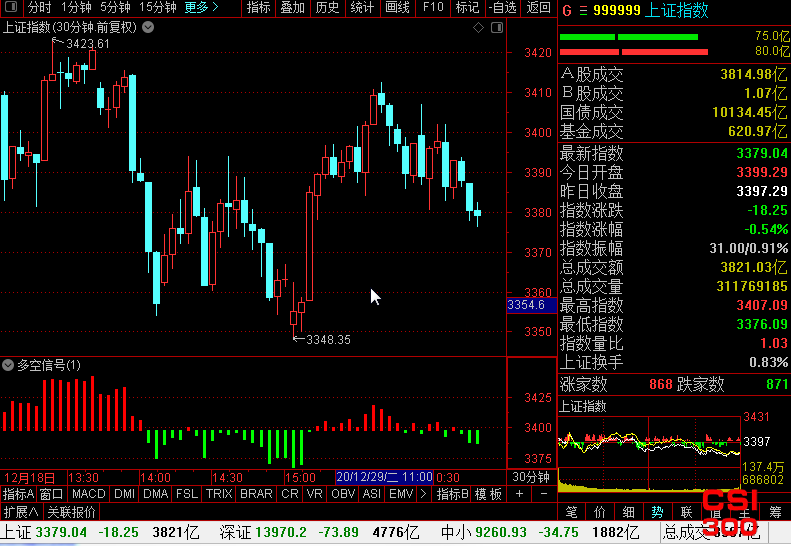This screenshot has width=791, height=546.
Task: Switch to the DMA indicator
Action: [x=155, y=494]
